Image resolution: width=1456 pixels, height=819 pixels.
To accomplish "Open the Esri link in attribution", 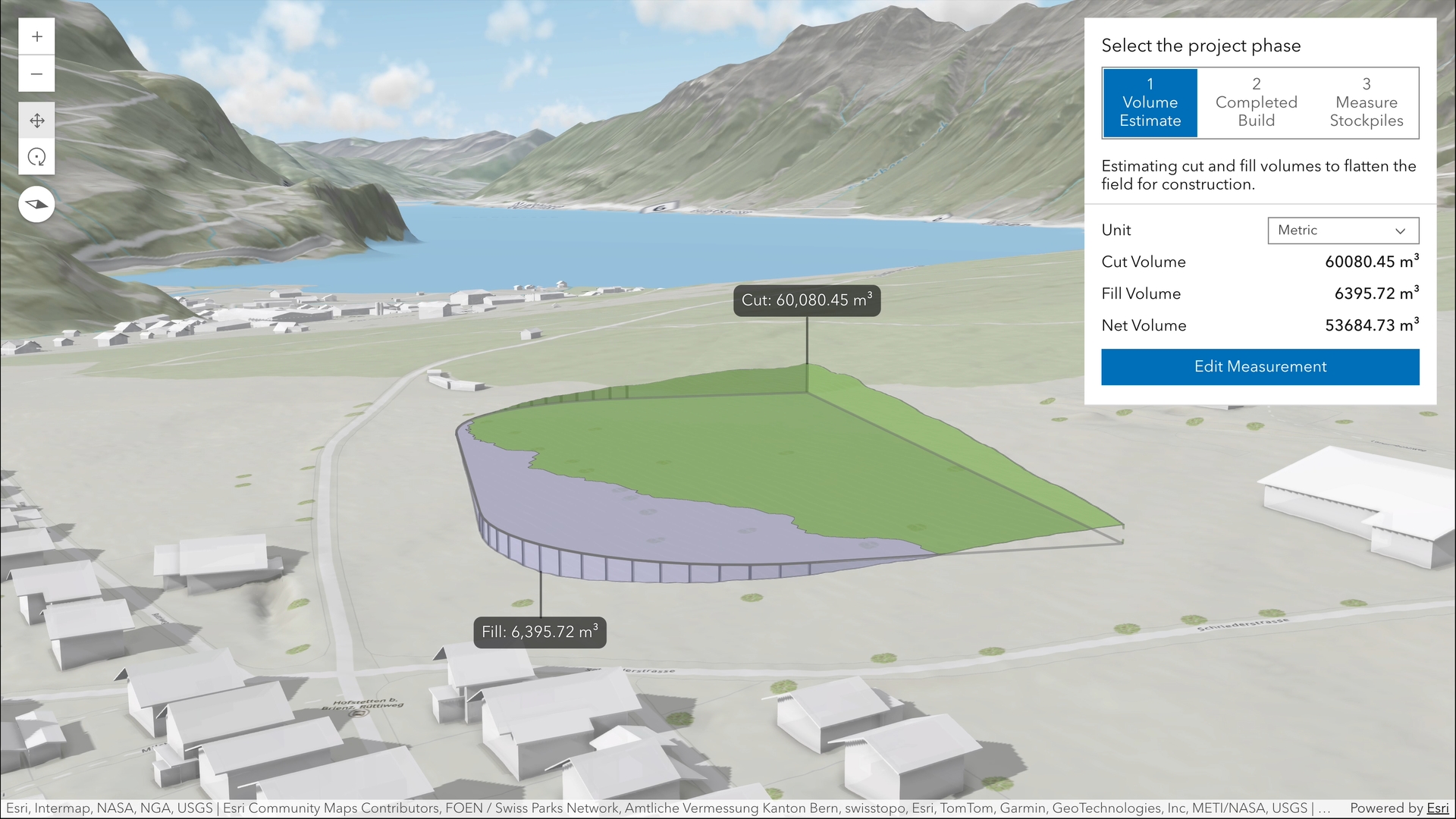I will click(1437, 808).
